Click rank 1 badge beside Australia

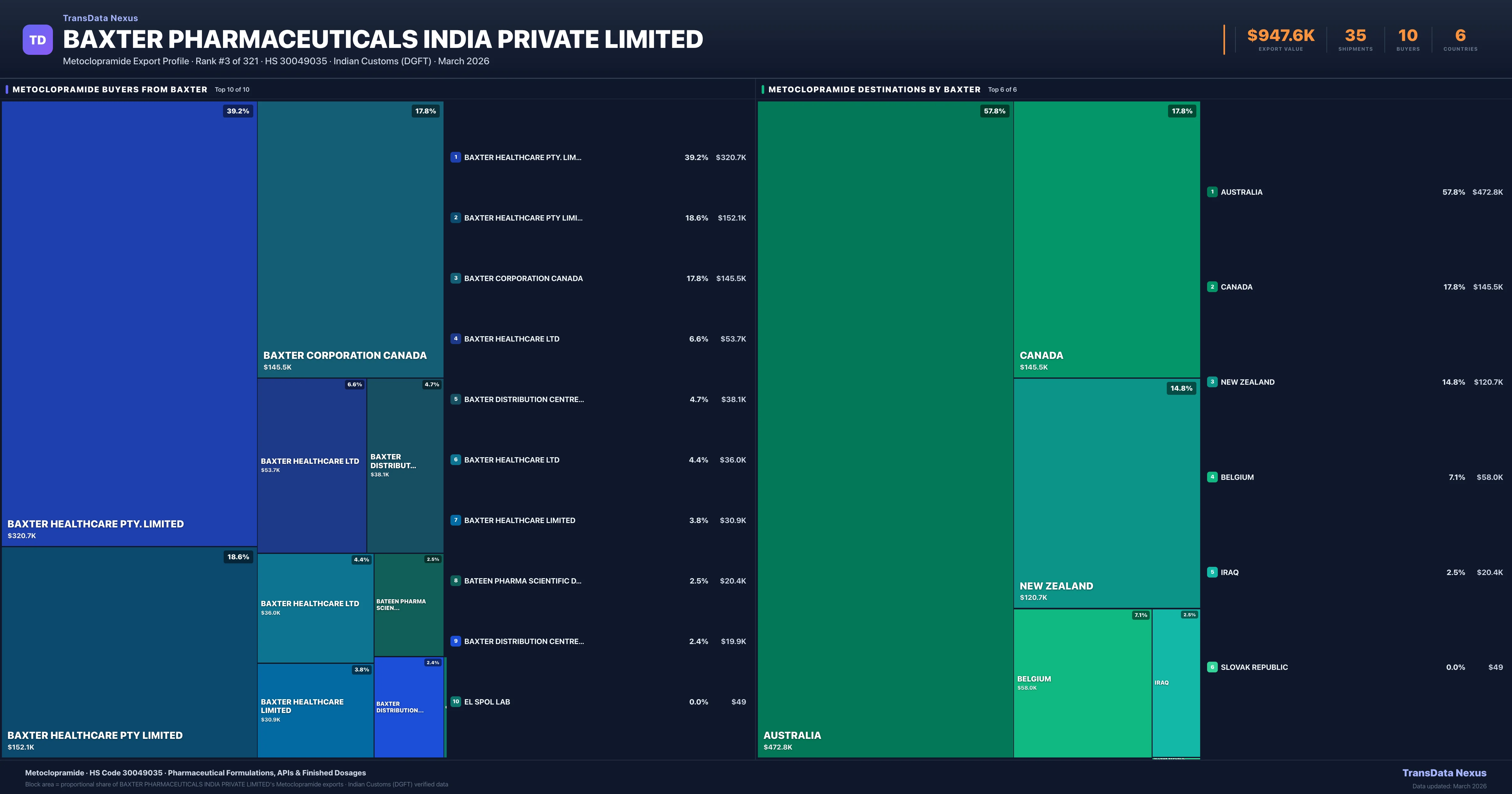tap(1212, 192)
